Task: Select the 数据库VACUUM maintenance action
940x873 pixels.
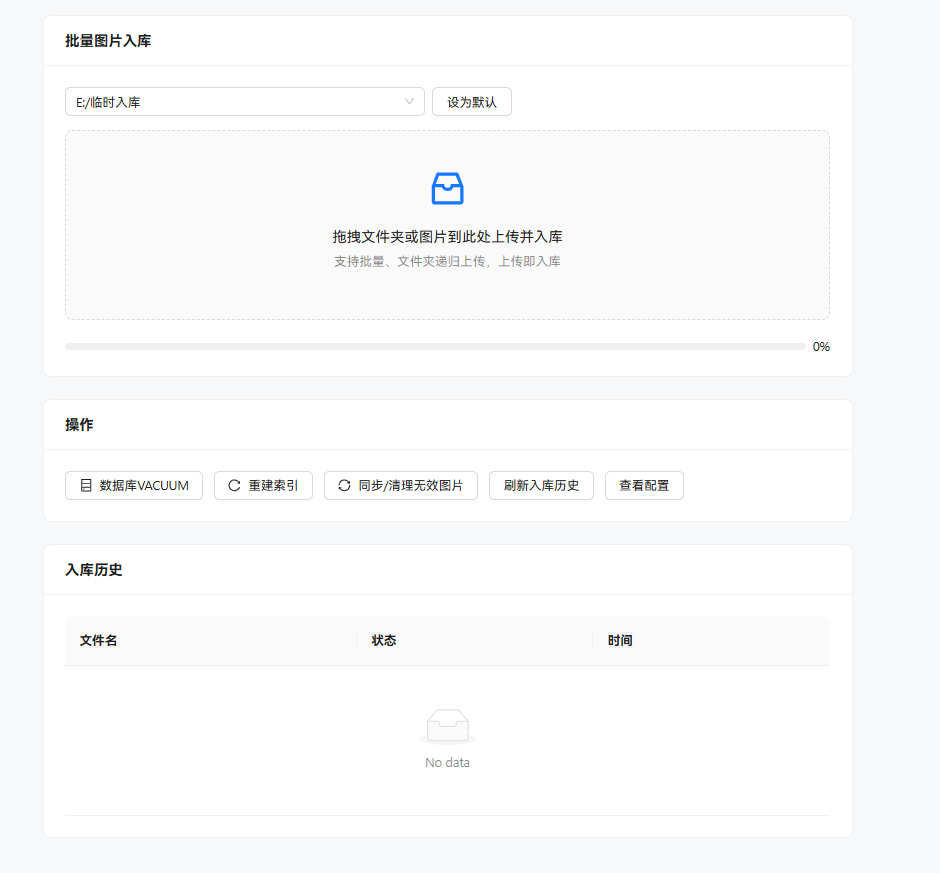Action: click(x=133, y=485)
